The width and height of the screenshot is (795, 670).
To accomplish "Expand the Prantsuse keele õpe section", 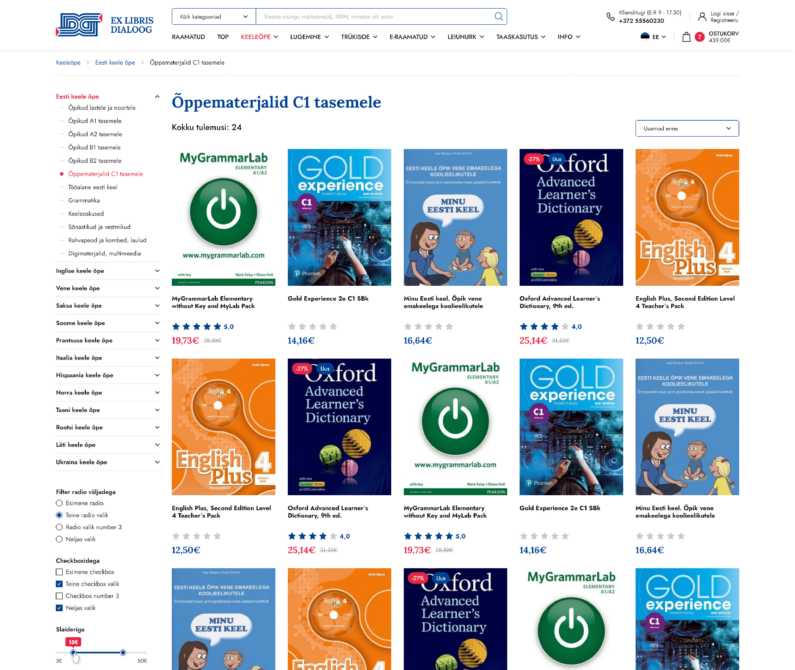I will pyautogui.click(x=157, y=340).
